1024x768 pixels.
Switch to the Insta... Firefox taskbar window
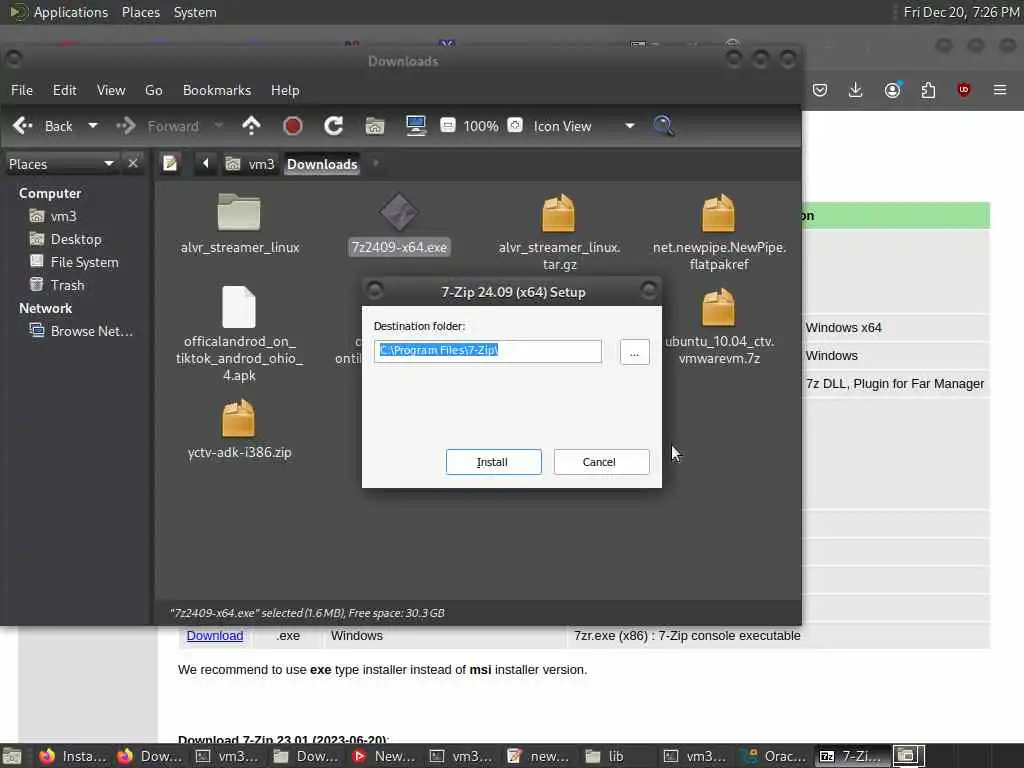coord(73,756)
